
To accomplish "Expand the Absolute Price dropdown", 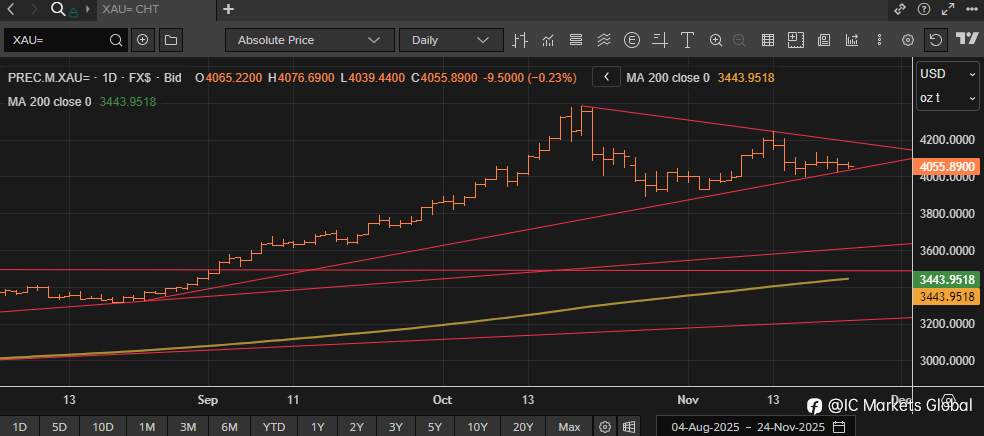I will coord(309,40).
